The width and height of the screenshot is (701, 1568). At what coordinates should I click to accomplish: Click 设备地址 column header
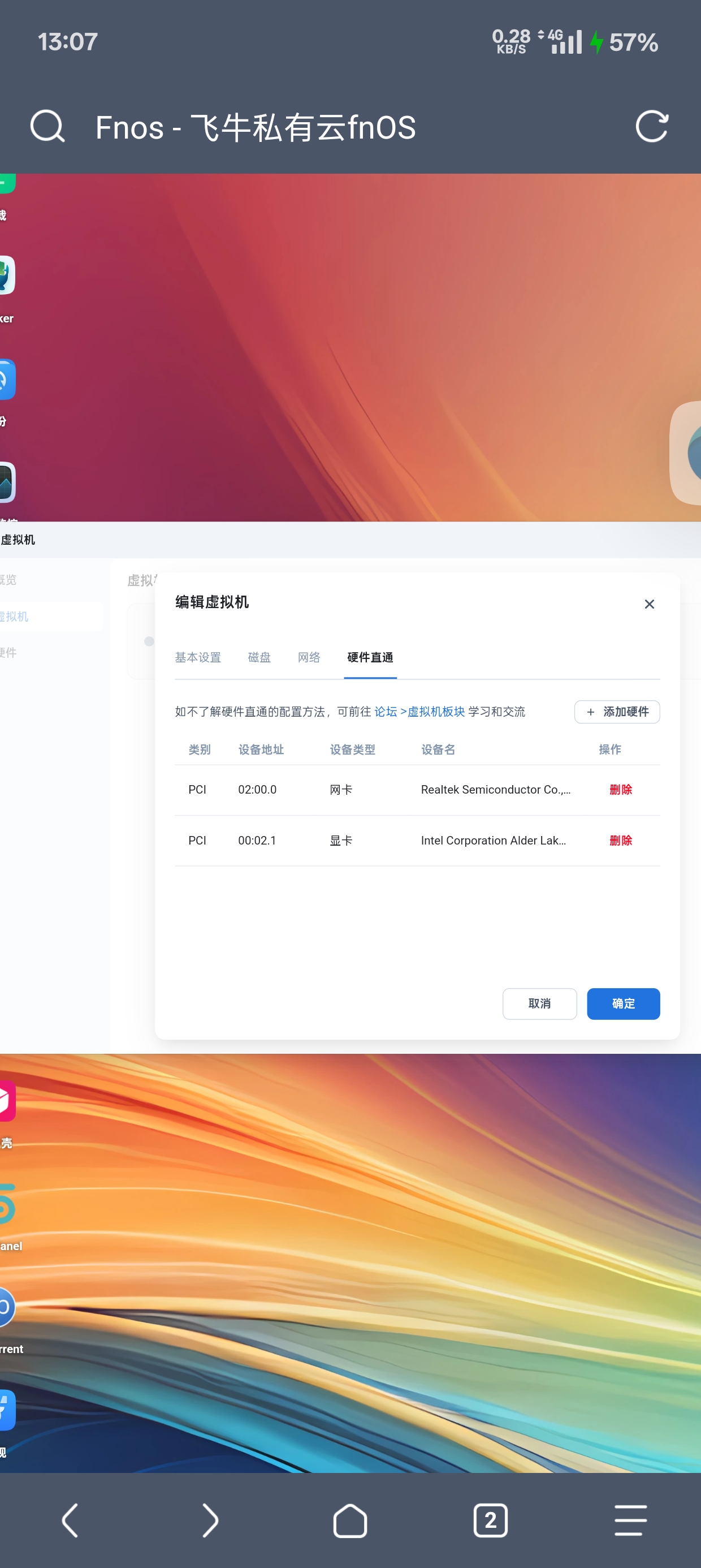(261, 749)
